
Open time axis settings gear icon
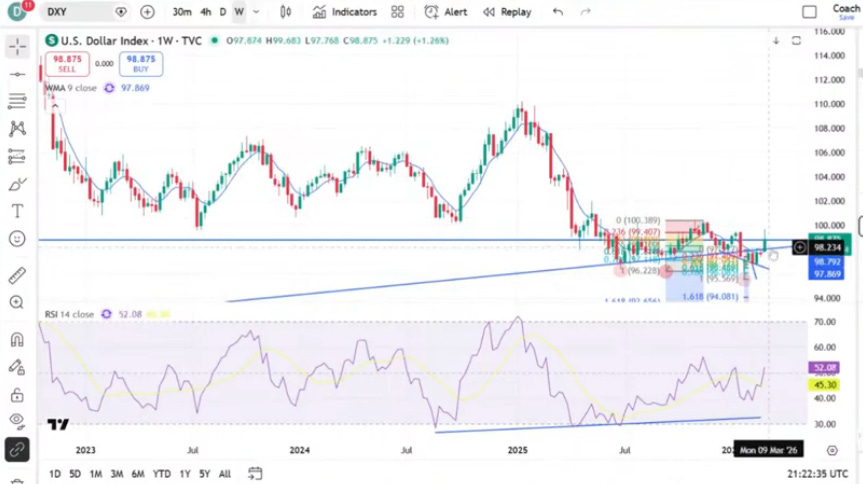click(832, 450)
